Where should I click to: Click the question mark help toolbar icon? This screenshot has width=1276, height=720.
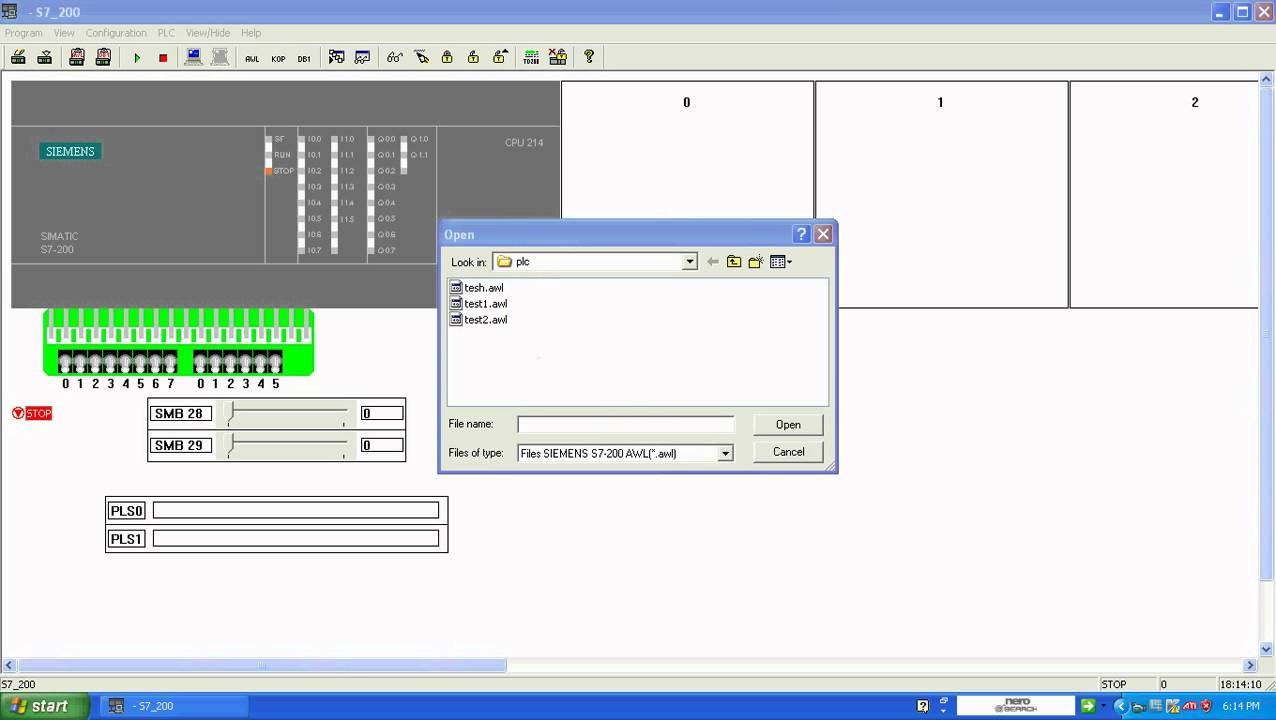589,57
